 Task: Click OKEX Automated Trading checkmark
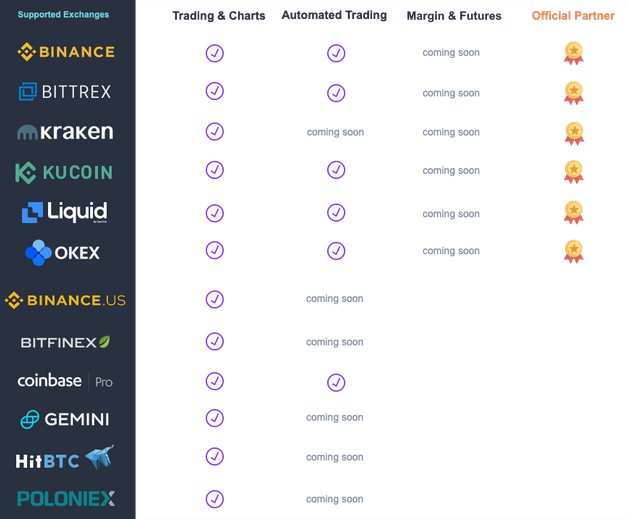(336, 251)
